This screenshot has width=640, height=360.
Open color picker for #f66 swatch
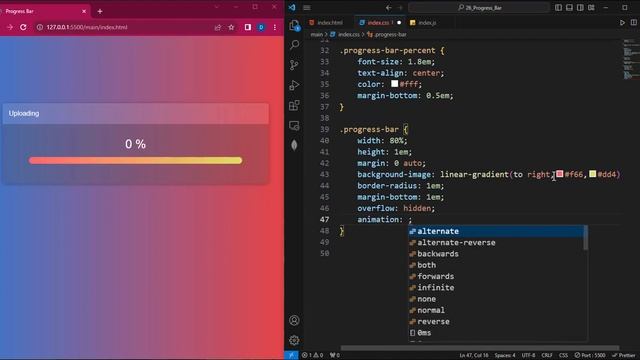[x=560, y=174]
